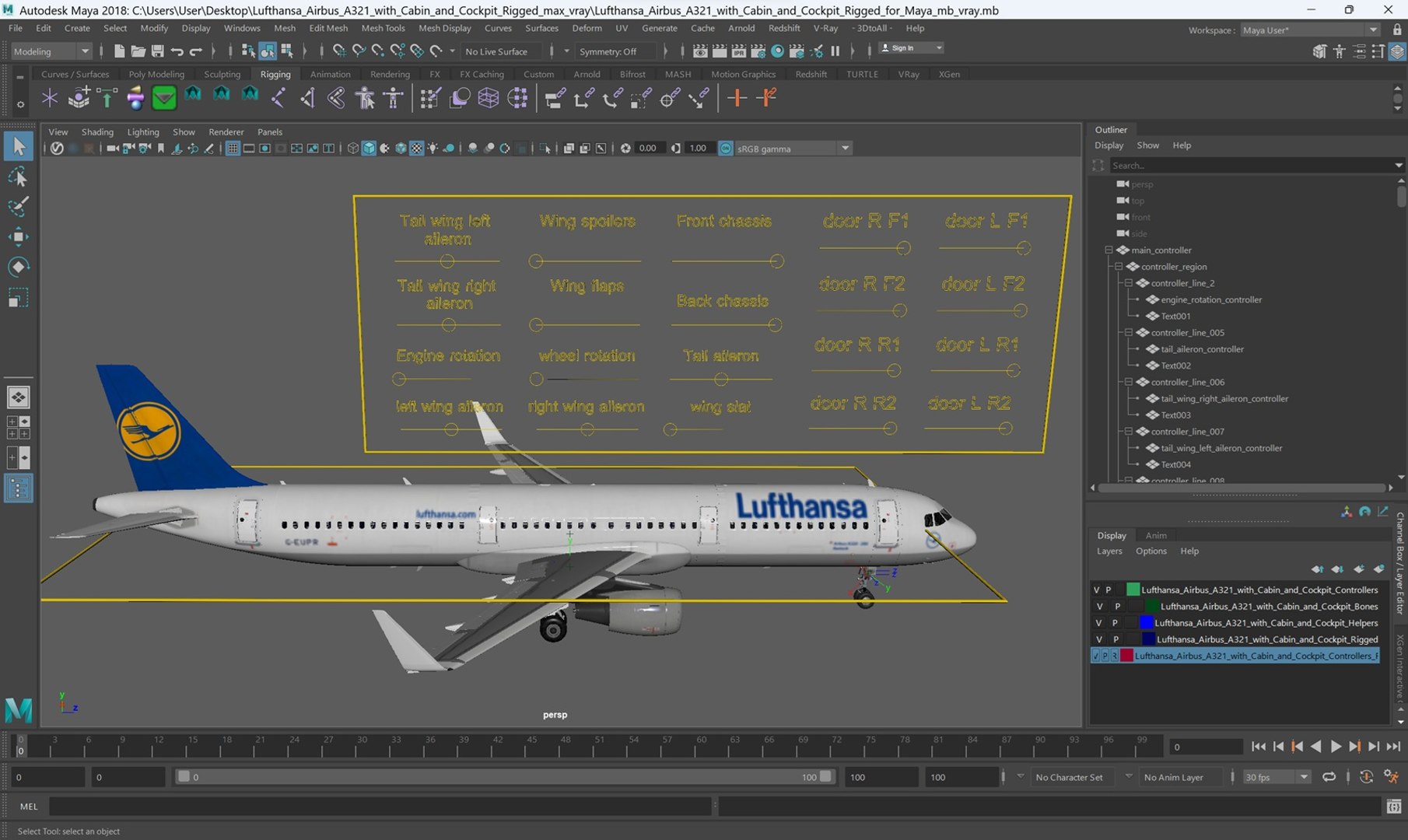Click the Quick rig green shelf icon
Screen dimensions: 1408x840
tap(164, 98)
